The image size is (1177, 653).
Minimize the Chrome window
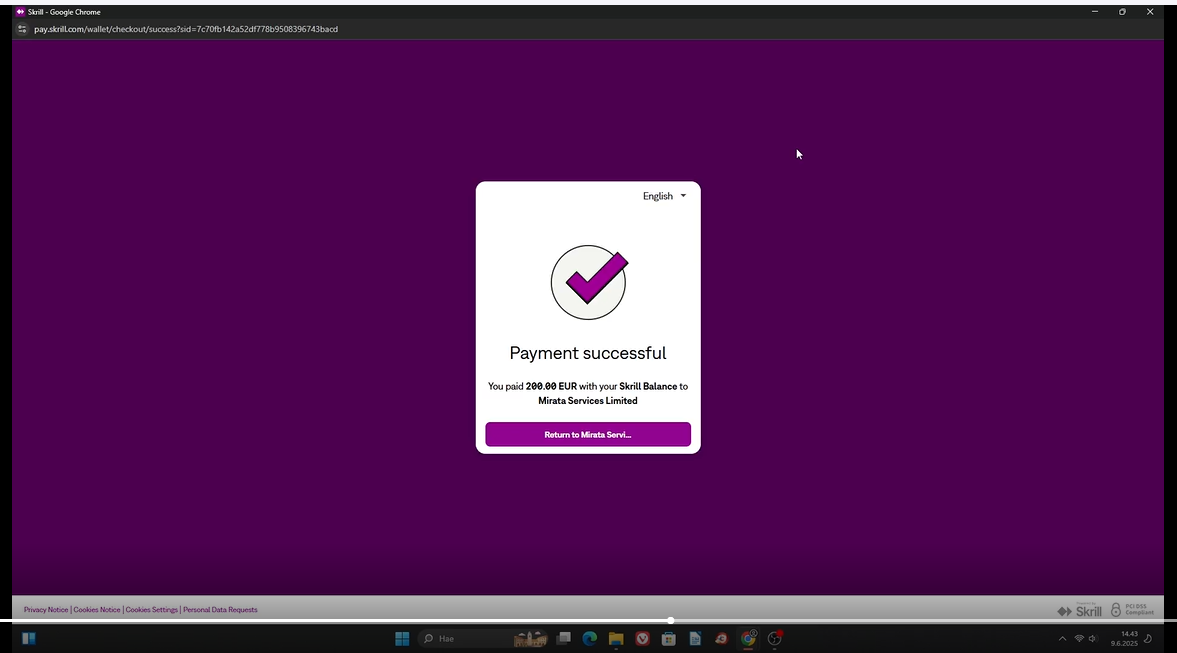(1095, 12)
